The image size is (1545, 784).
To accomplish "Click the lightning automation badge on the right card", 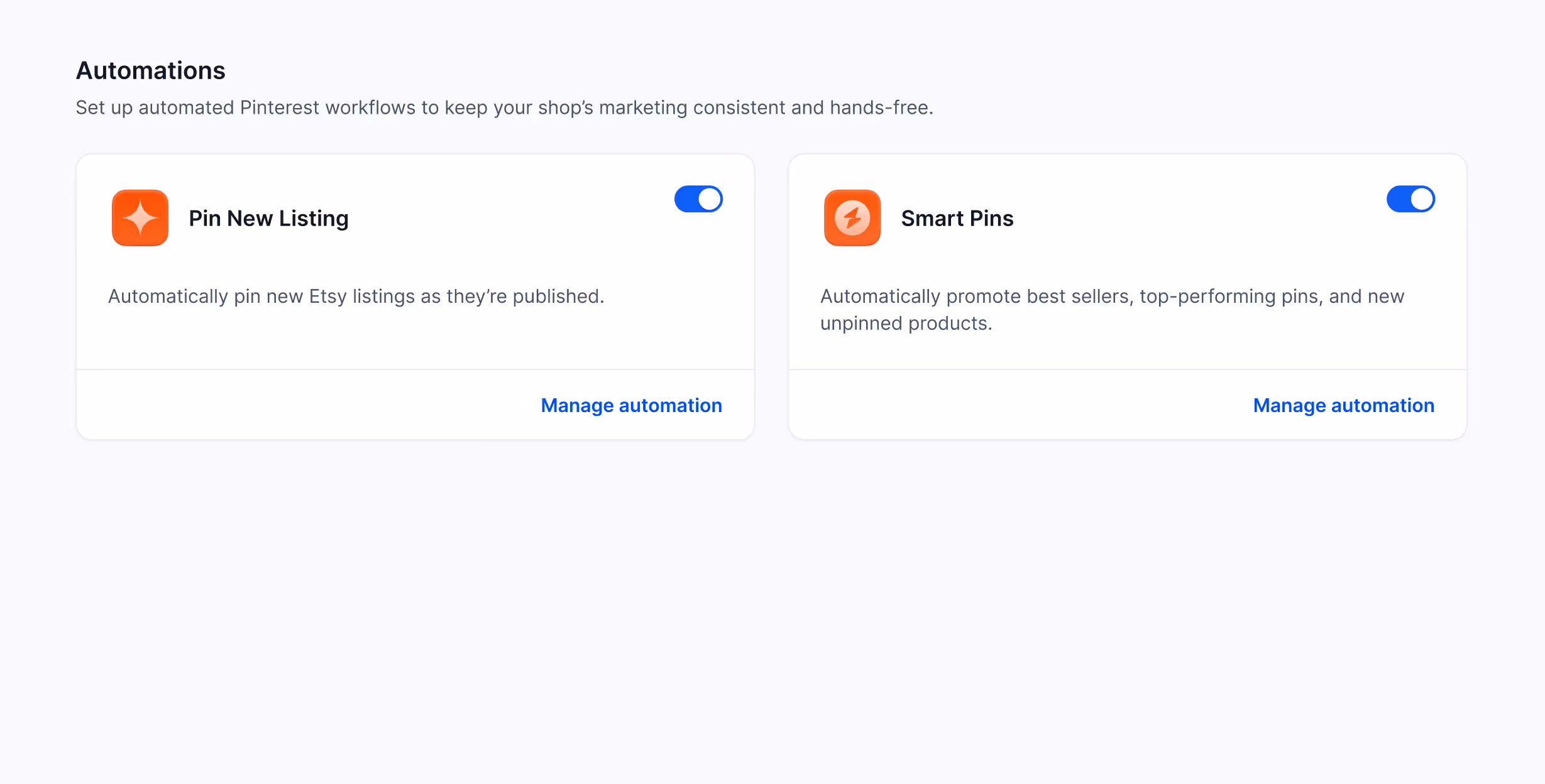I will pos(852,218).
